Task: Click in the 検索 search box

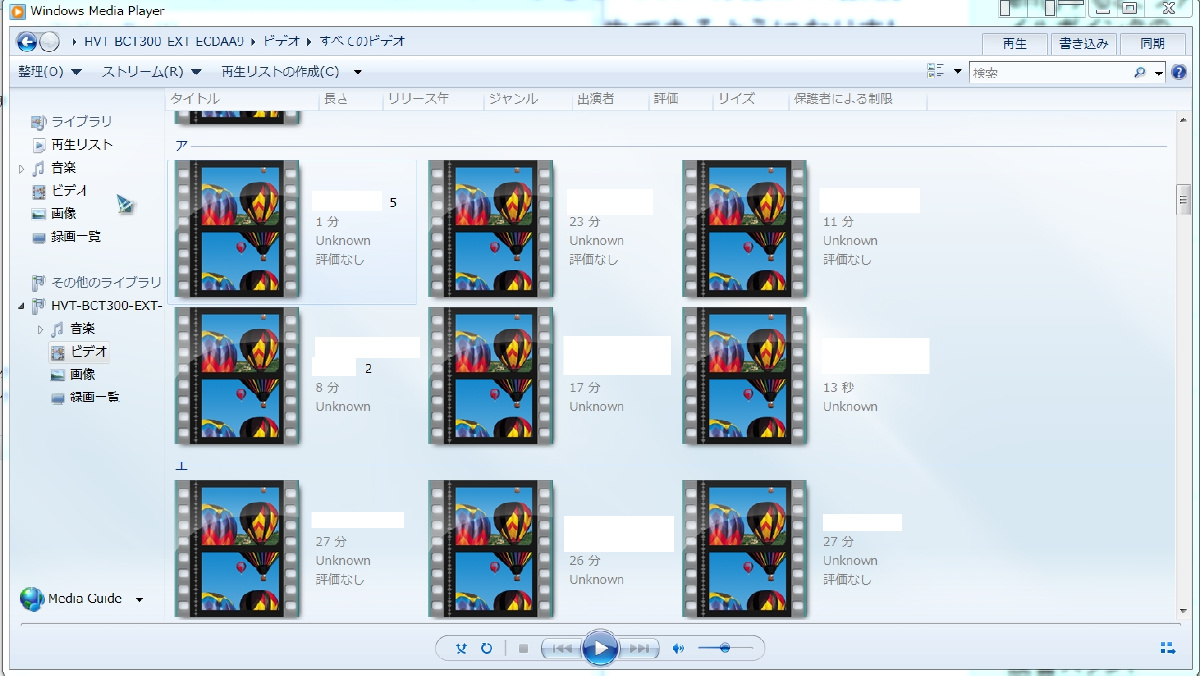Action: (x=1050, y=73)
